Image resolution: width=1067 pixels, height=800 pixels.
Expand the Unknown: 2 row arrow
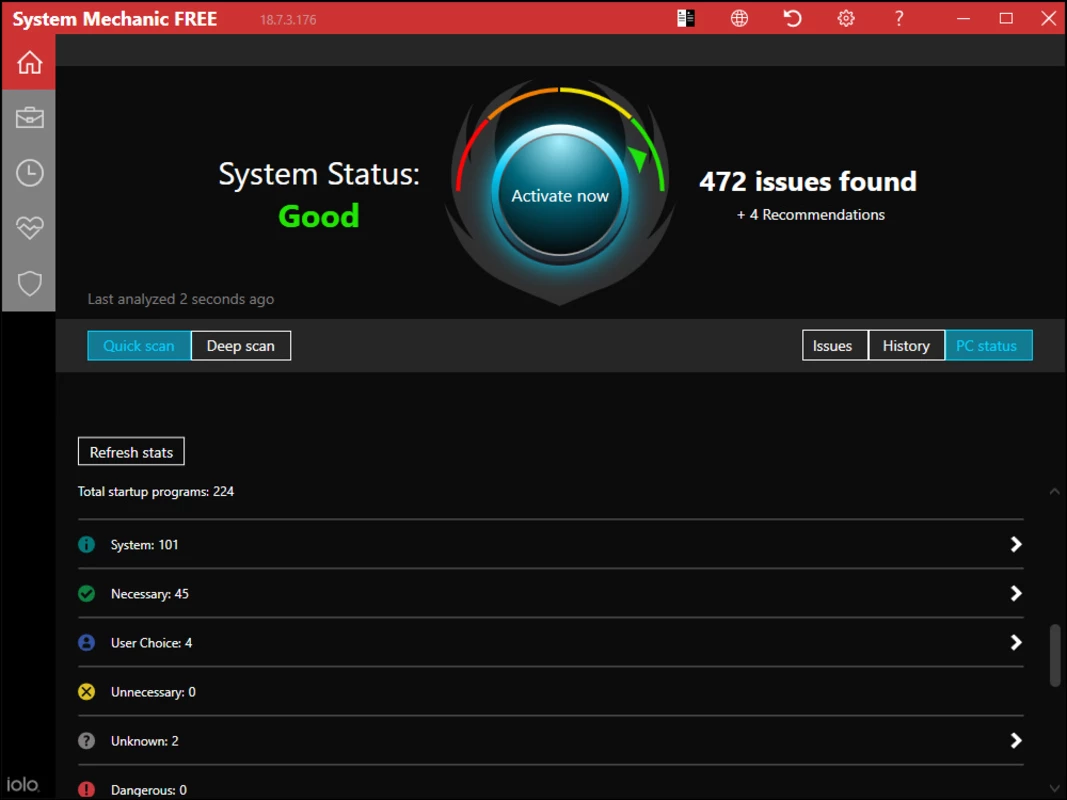1016,740
